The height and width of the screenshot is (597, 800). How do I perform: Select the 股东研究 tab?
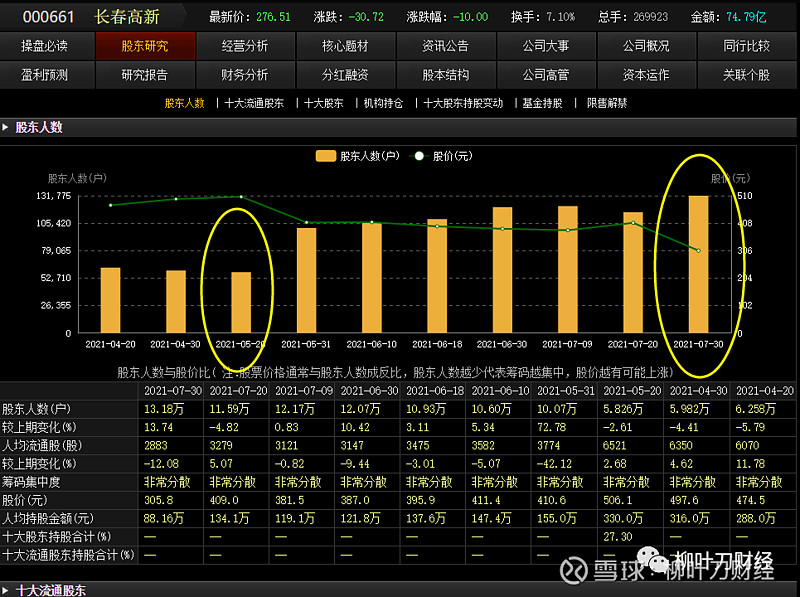pyautogui.click(x=145, y=46)
